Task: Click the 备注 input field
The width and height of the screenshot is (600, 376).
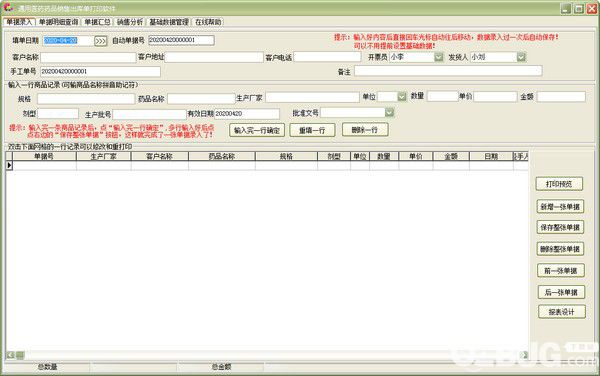Action: pos(448,71)
